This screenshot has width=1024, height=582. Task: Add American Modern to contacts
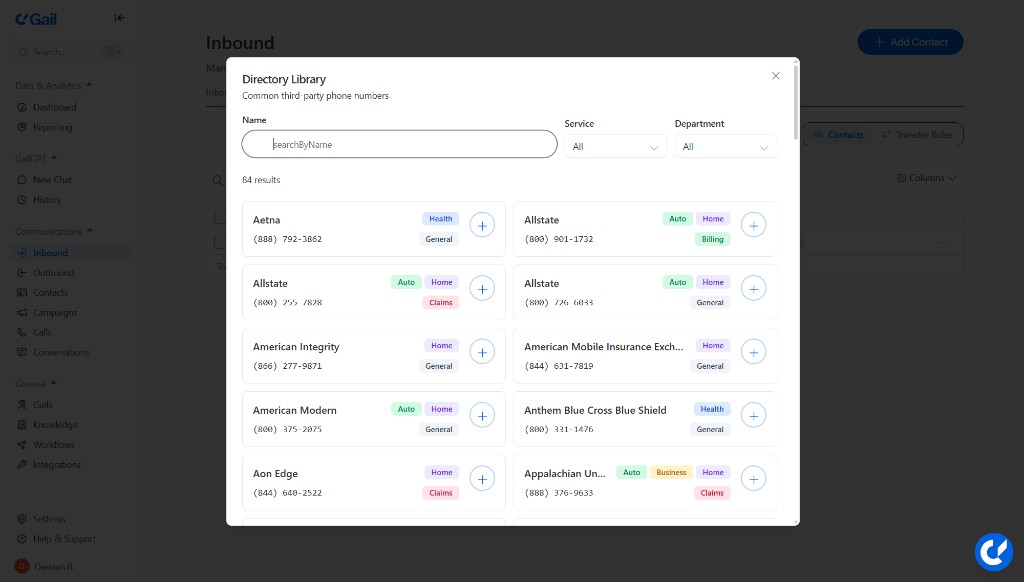(482, 415)
